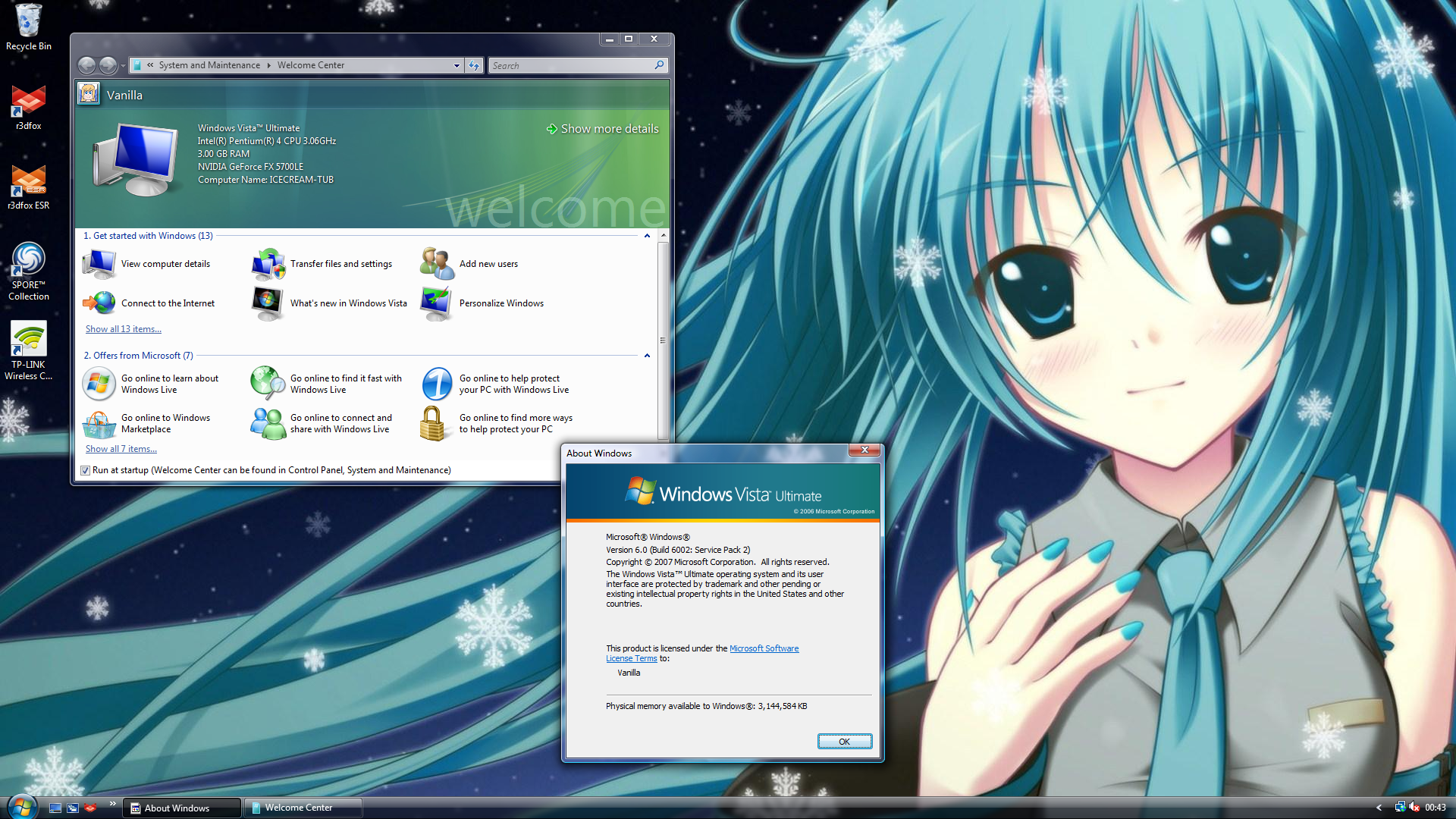The height and width of the screenshot is (819, 1456).
Task: Show hidden tray icons arrow
Action: (x=1379, y=808)
